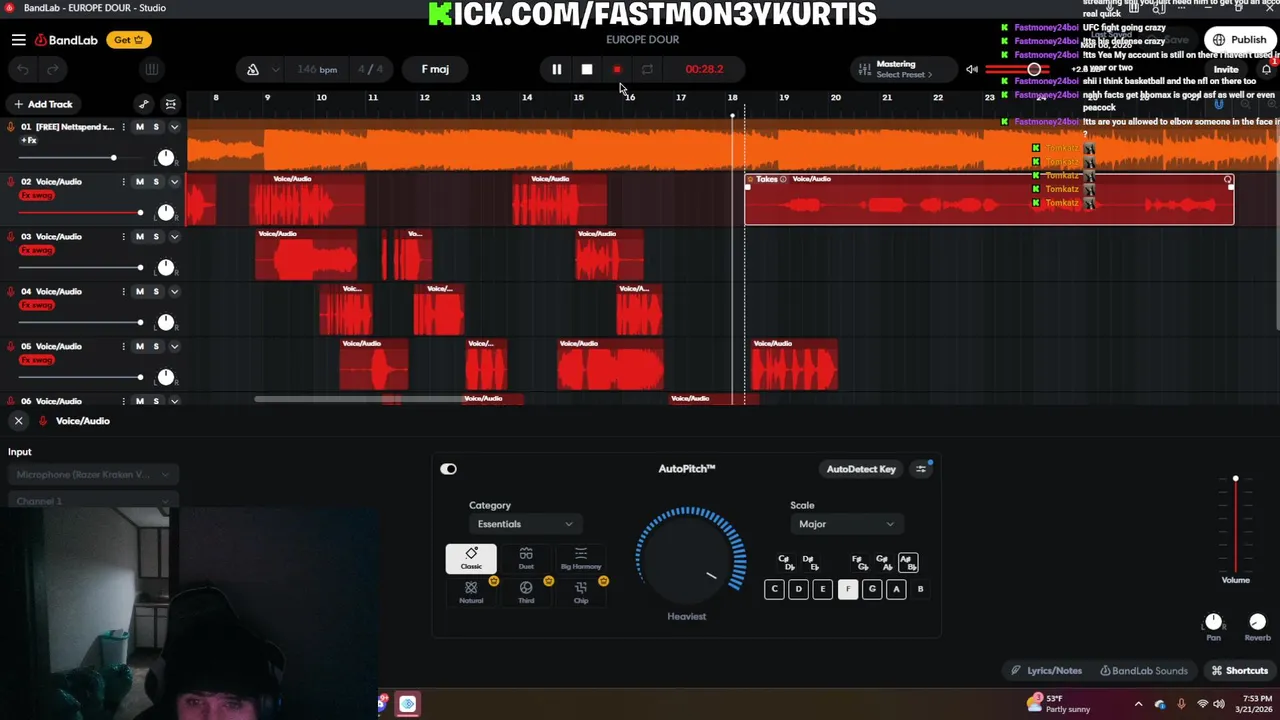
Task: Toggle the metronome icon
Action: click(x=253, y=69)
